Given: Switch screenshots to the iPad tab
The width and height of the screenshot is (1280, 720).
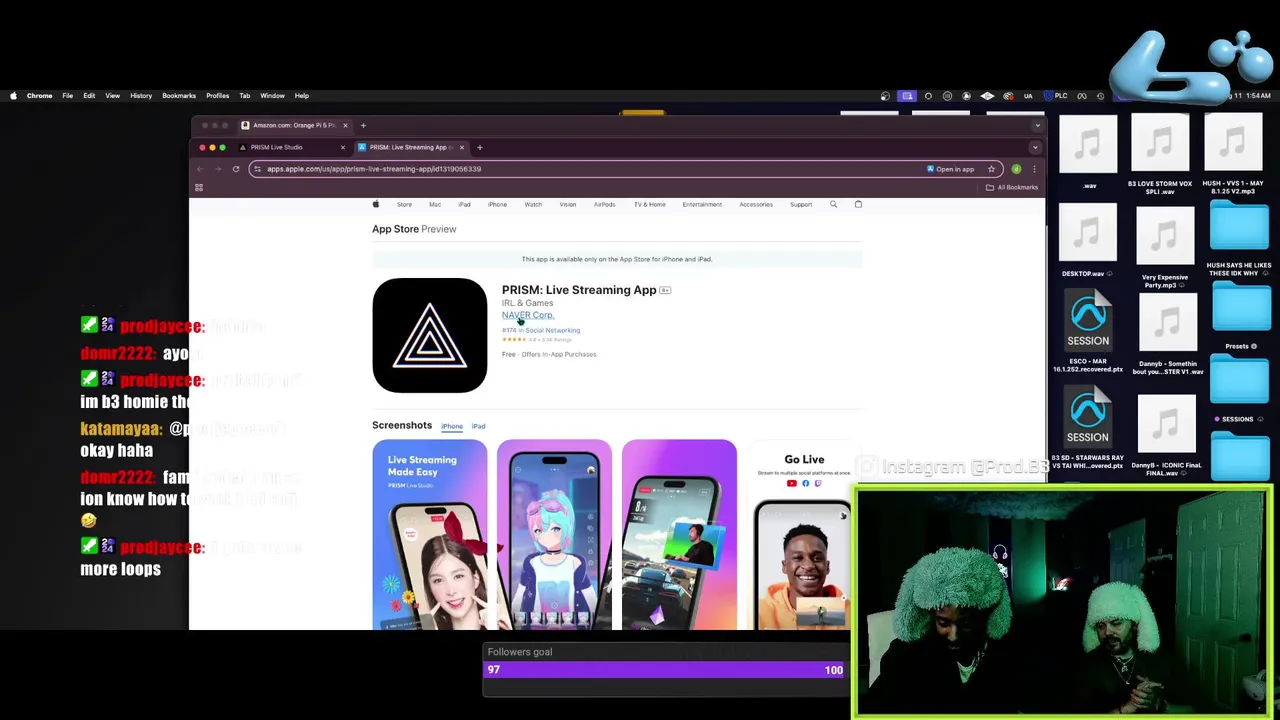Looking at the screenshot, I should click(x=478, y=426).
